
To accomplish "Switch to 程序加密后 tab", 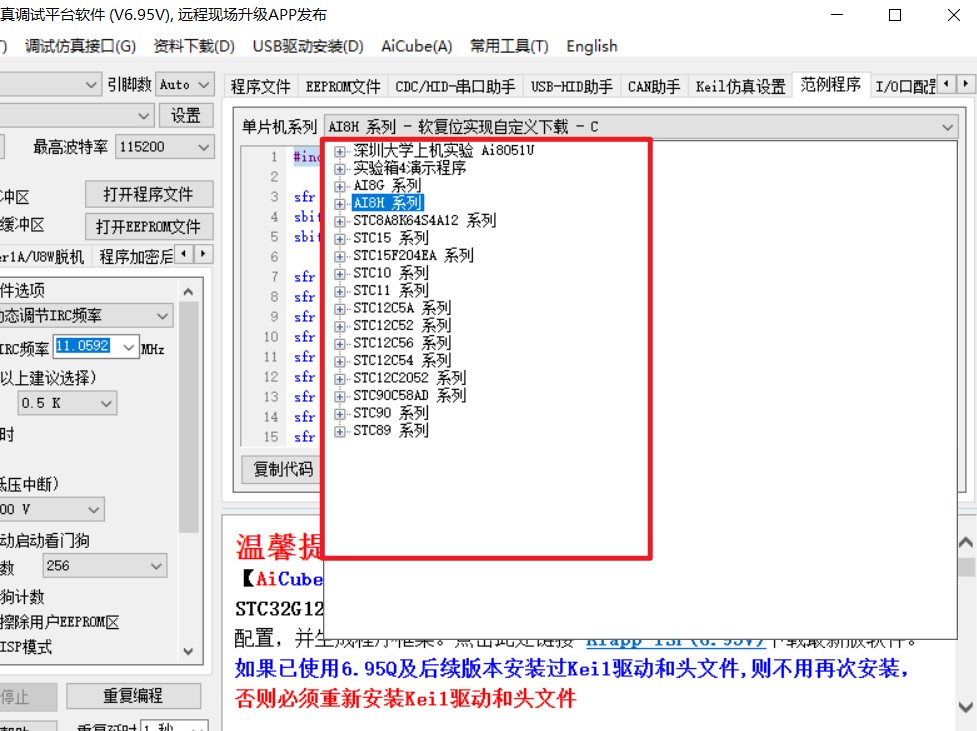I will pos(136,257).
